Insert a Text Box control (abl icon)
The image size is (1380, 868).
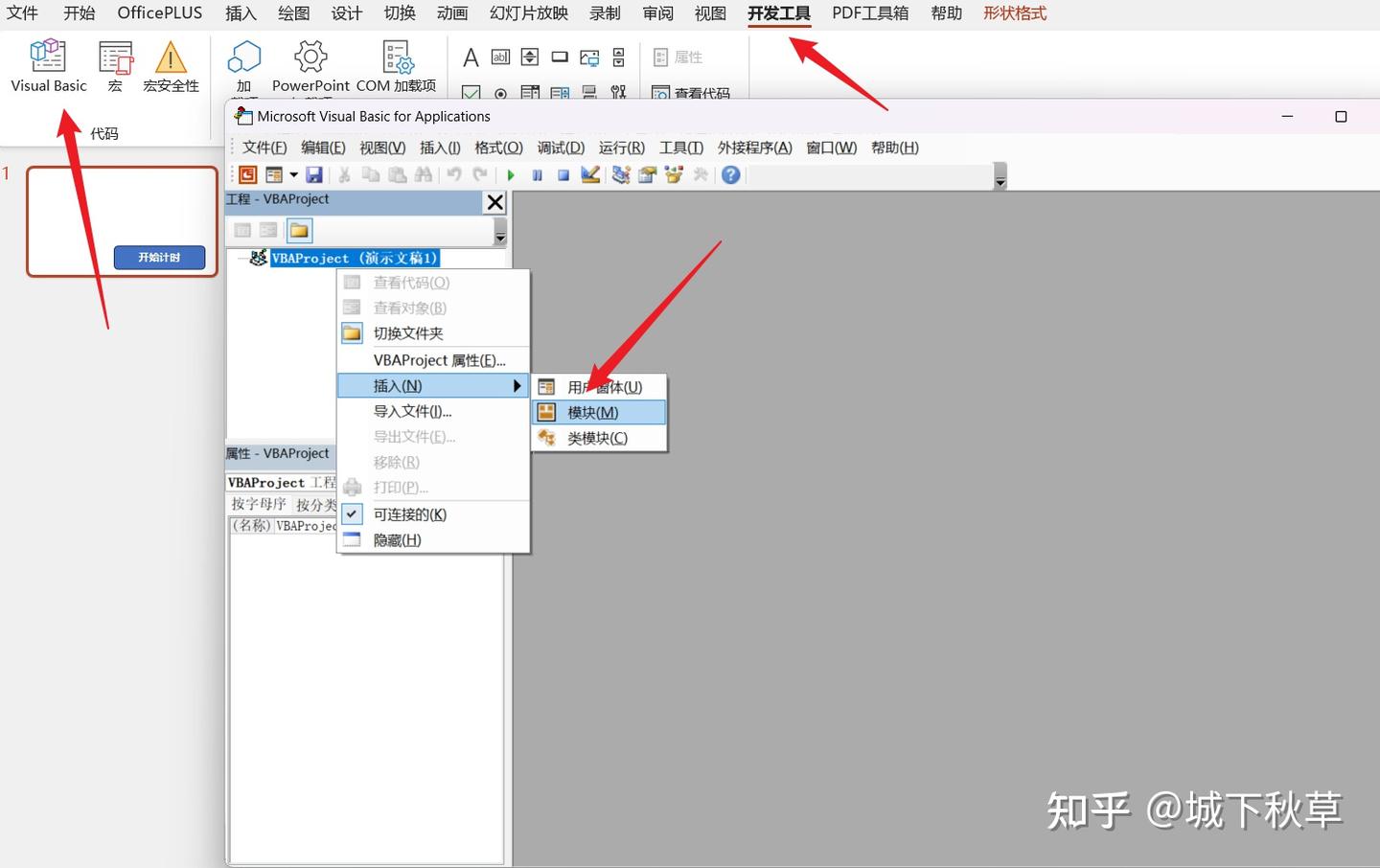[x=500, y=57]
